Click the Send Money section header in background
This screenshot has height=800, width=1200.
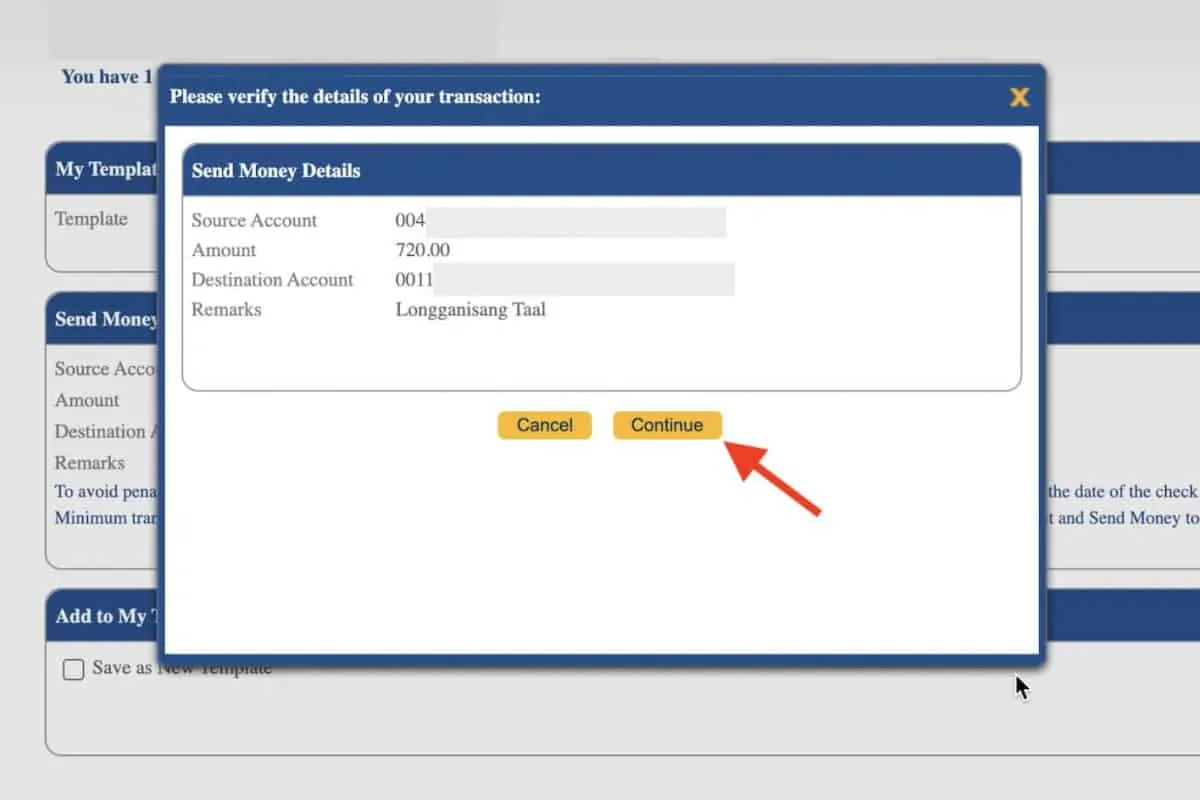click(104, 319)
